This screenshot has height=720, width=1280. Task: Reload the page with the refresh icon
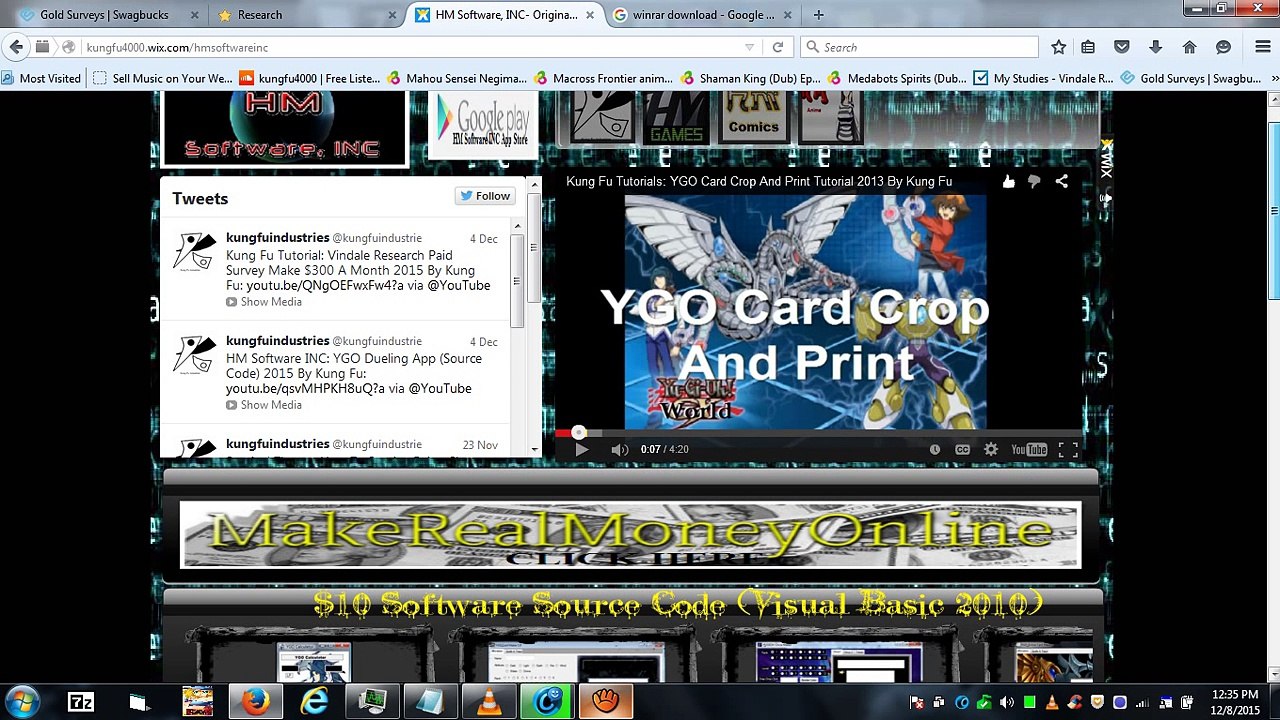(x=777, y=47)
